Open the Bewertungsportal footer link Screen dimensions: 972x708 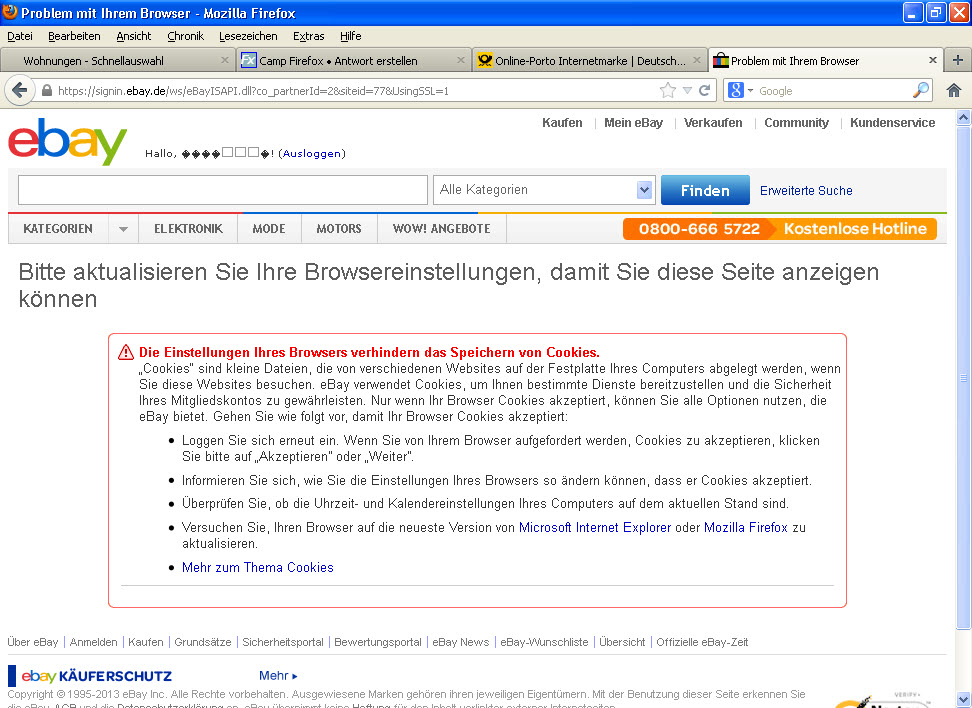(378, 642)
